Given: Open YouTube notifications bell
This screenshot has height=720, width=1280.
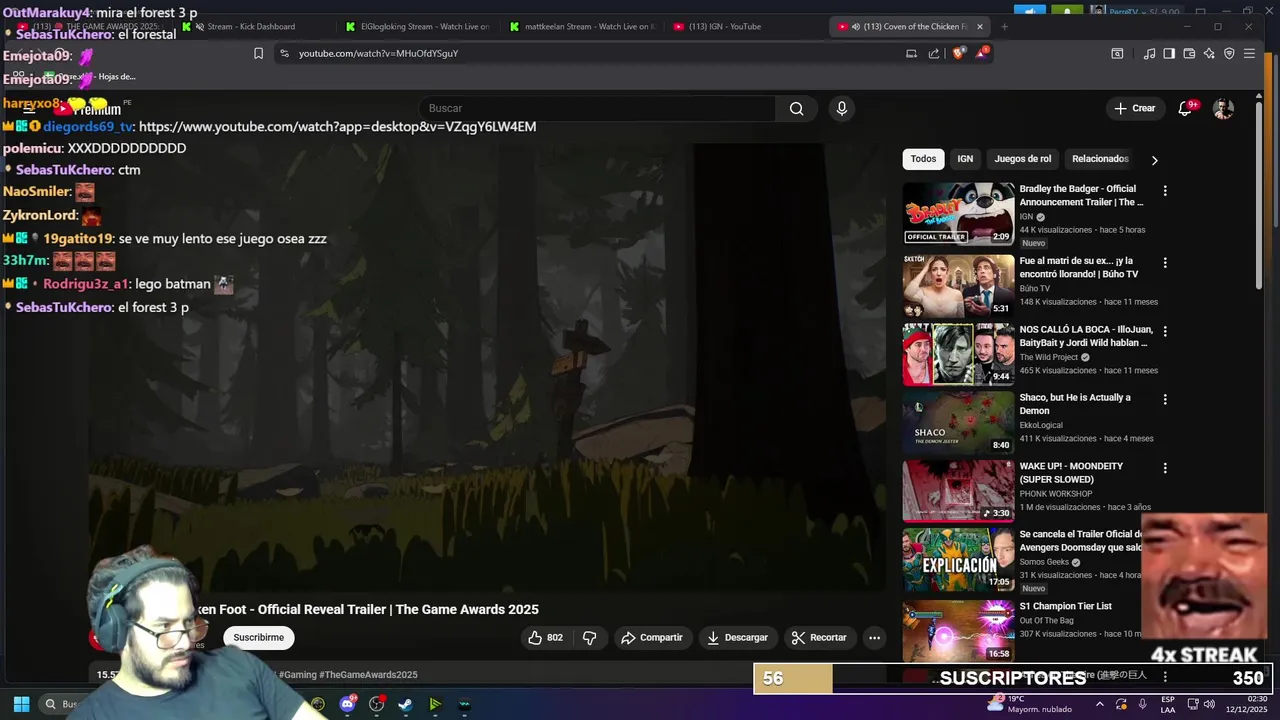Looking at the screenshot, I should point(1185,108).
